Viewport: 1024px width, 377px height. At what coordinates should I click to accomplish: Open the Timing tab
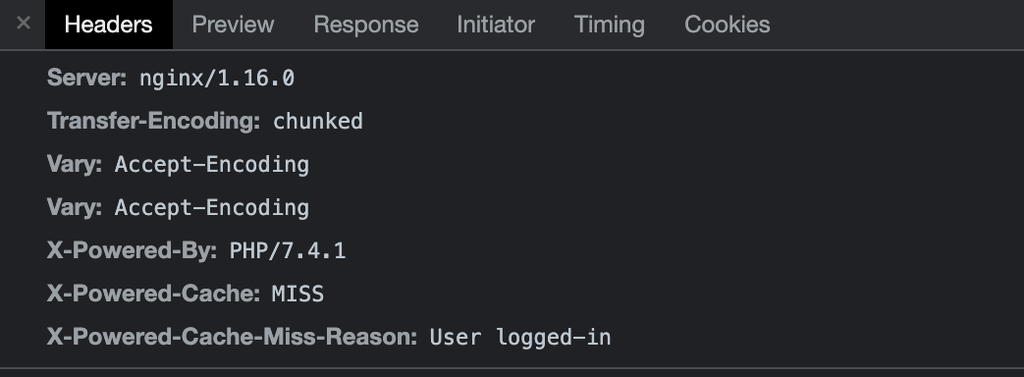click(x=609, y=25)
